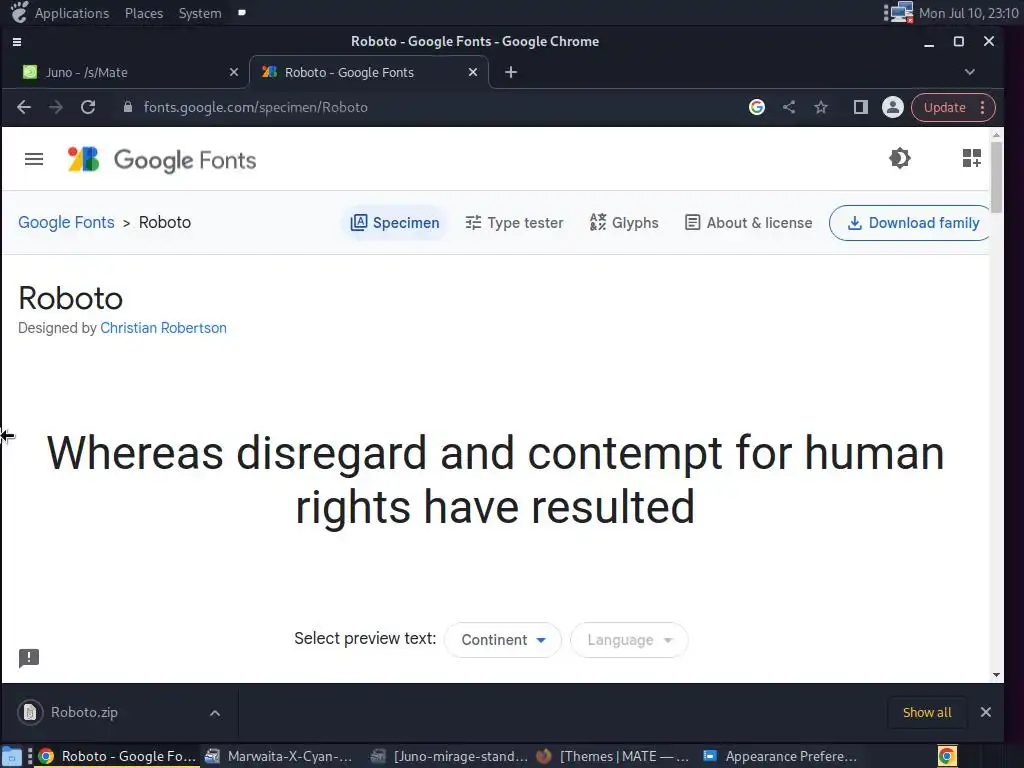View About & license section

click(748, 223)
